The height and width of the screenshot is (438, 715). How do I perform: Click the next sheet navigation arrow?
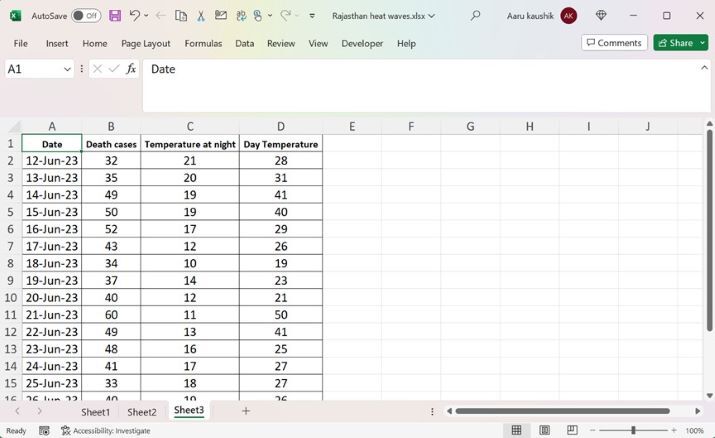click(40, 411)
